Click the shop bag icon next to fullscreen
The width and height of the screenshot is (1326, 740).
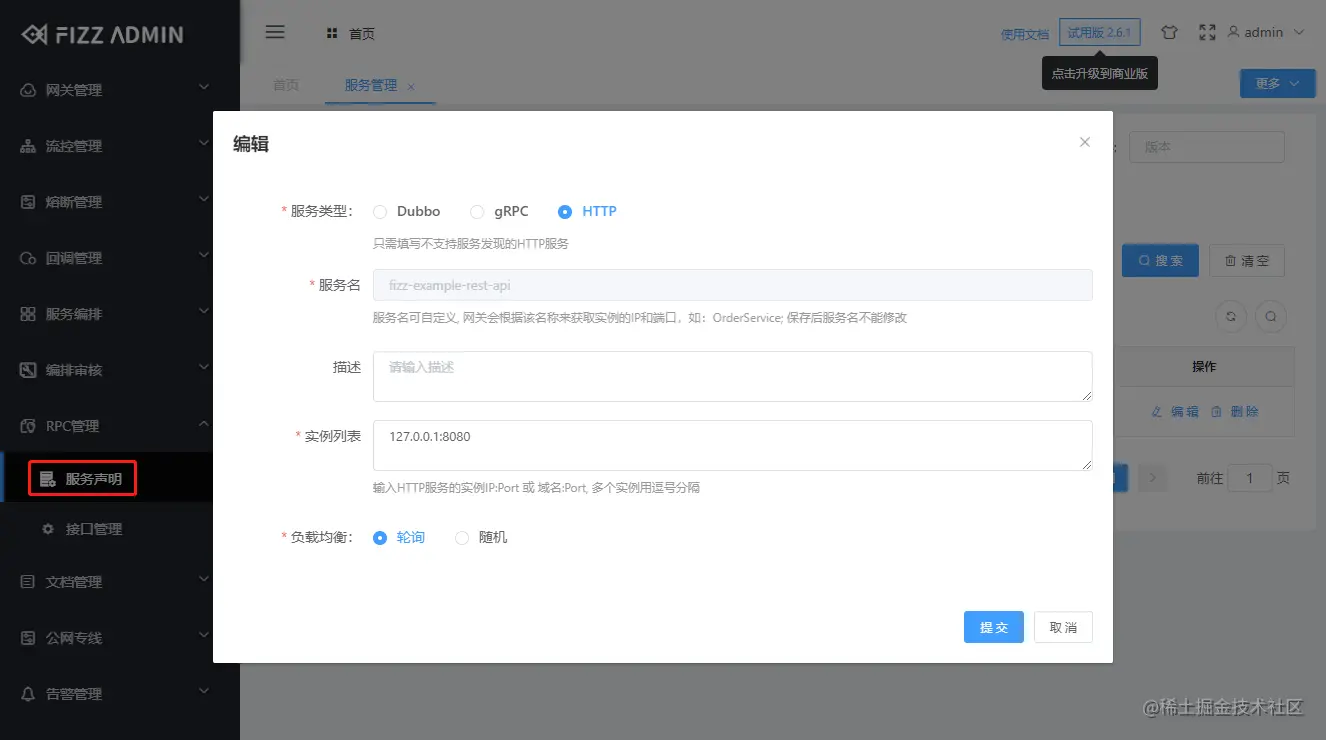click(x=1169, y=31)
